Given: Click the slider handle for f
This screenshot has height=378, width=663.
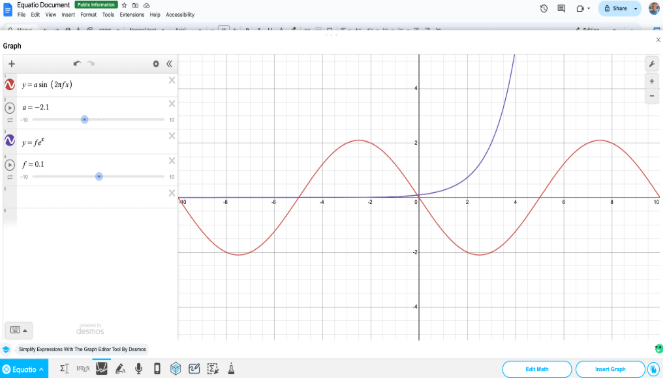Looking at the screenshot, I should 99,177.
